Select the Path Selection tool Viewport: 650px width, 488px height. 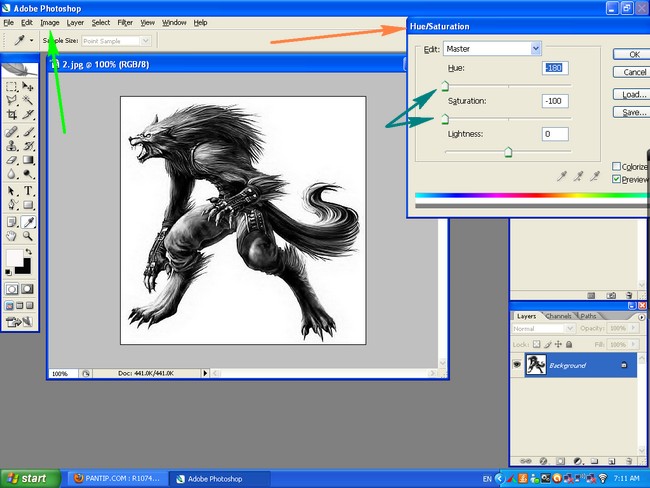11,191
